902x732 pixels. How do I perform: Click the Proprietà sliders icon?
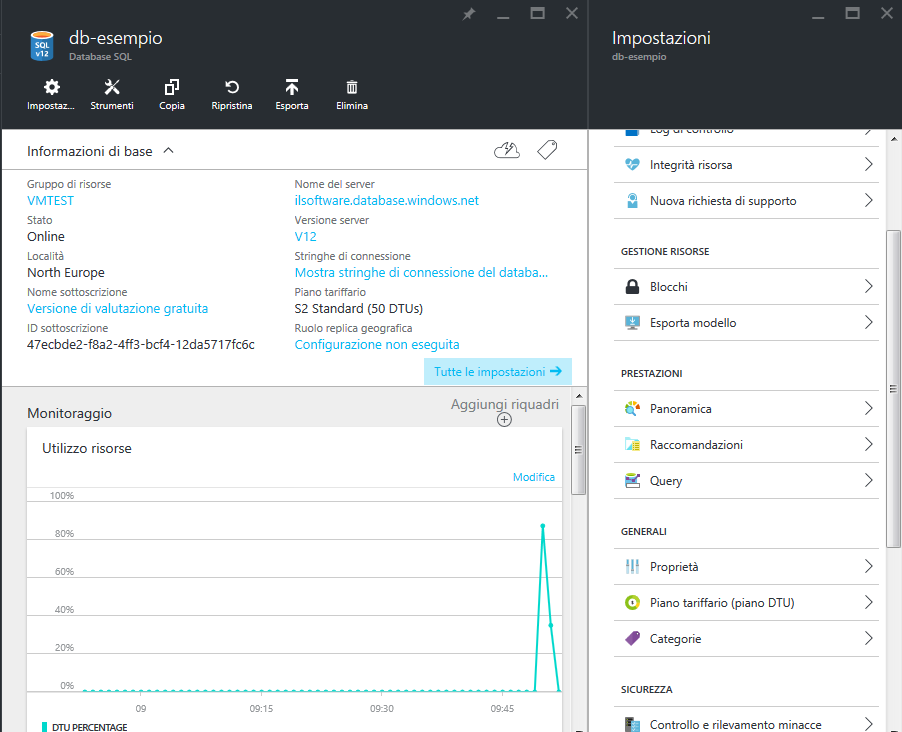pyautogui.click(x=632, y=567)
